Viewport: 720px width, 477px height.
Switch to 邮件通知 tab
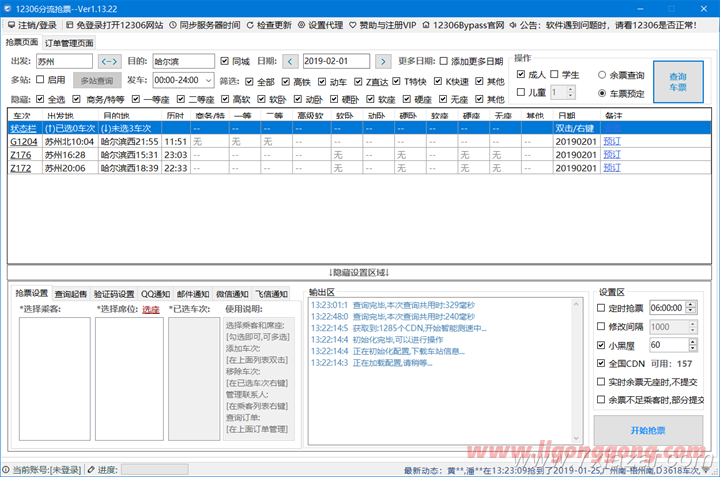tap(193, 294)
